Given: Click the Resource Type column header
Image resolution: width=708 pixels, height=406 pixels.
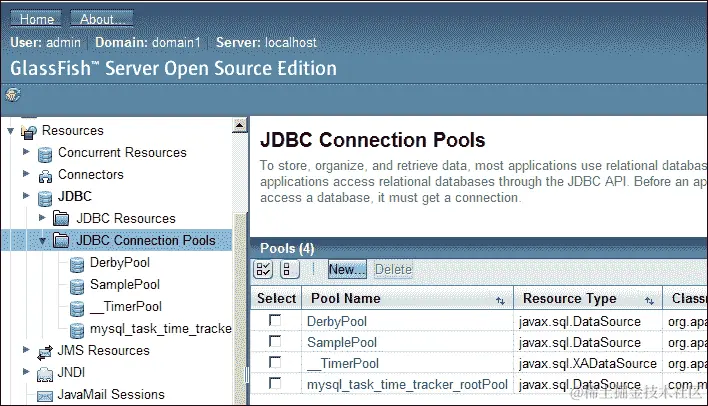Looking at the screenshot, I should click(569, 299).
